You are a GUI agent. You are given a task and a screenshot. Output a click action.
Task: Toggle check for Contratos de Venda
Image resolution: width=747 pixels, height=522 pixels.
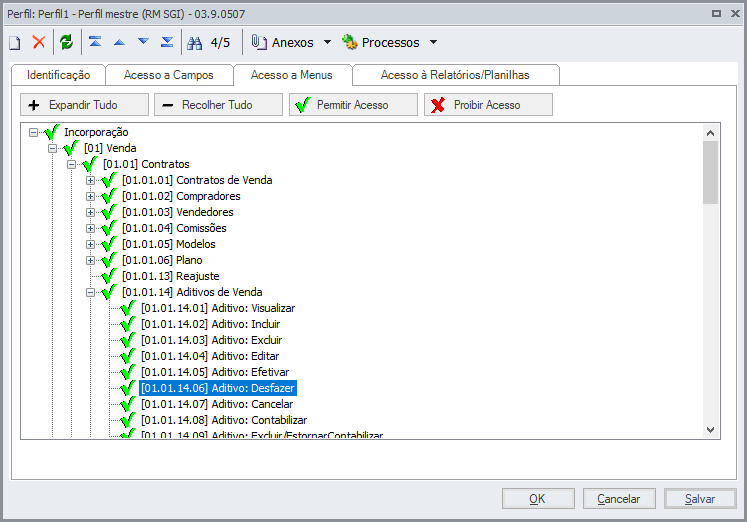point(109,180)
